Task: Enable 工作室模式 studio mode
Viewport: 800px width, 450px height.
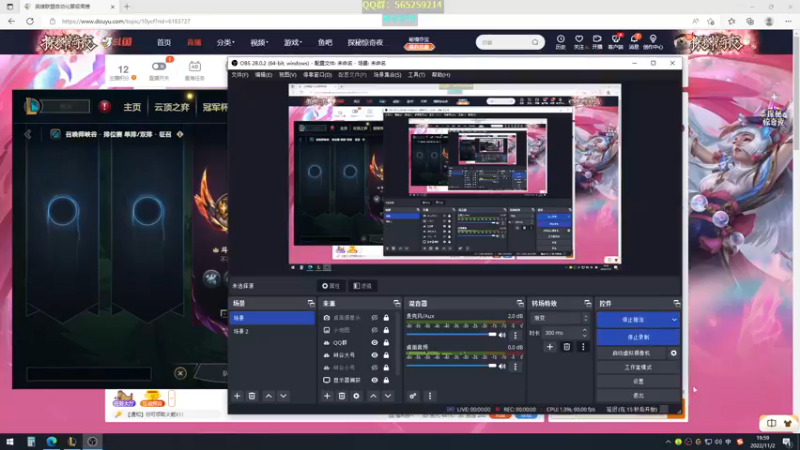Action: point(638,367)
